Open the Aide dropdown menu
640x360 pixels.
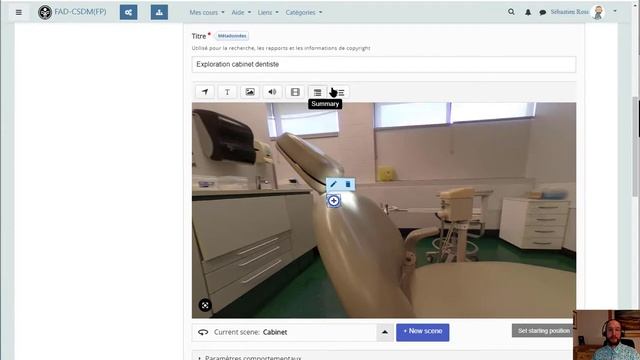(241, 13)
